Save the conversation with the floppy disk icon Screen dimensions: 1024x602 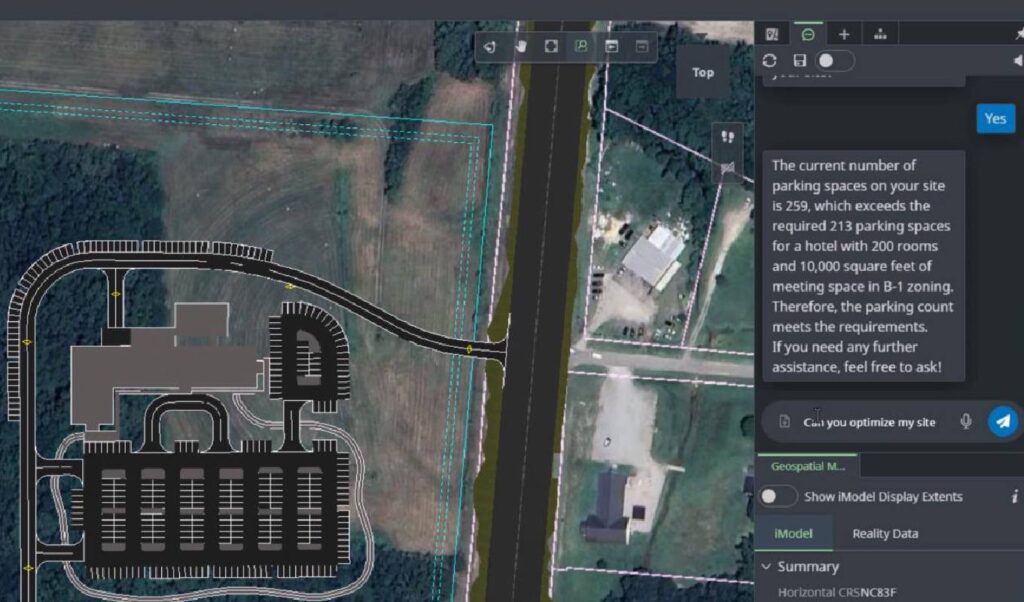click(800, 60)
